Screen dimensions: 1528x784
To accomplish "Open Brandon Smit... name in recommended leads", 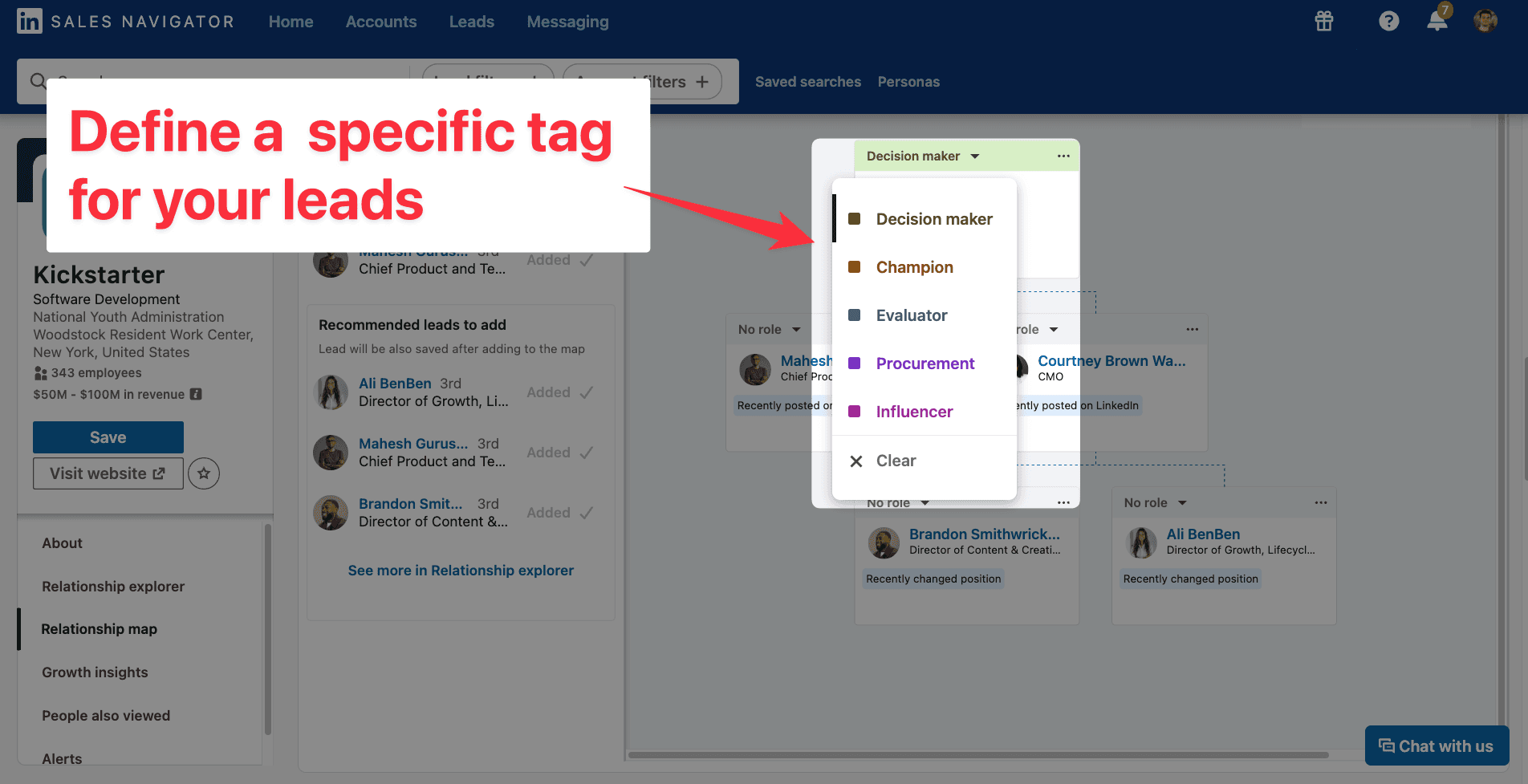I will tap(411, 504).
